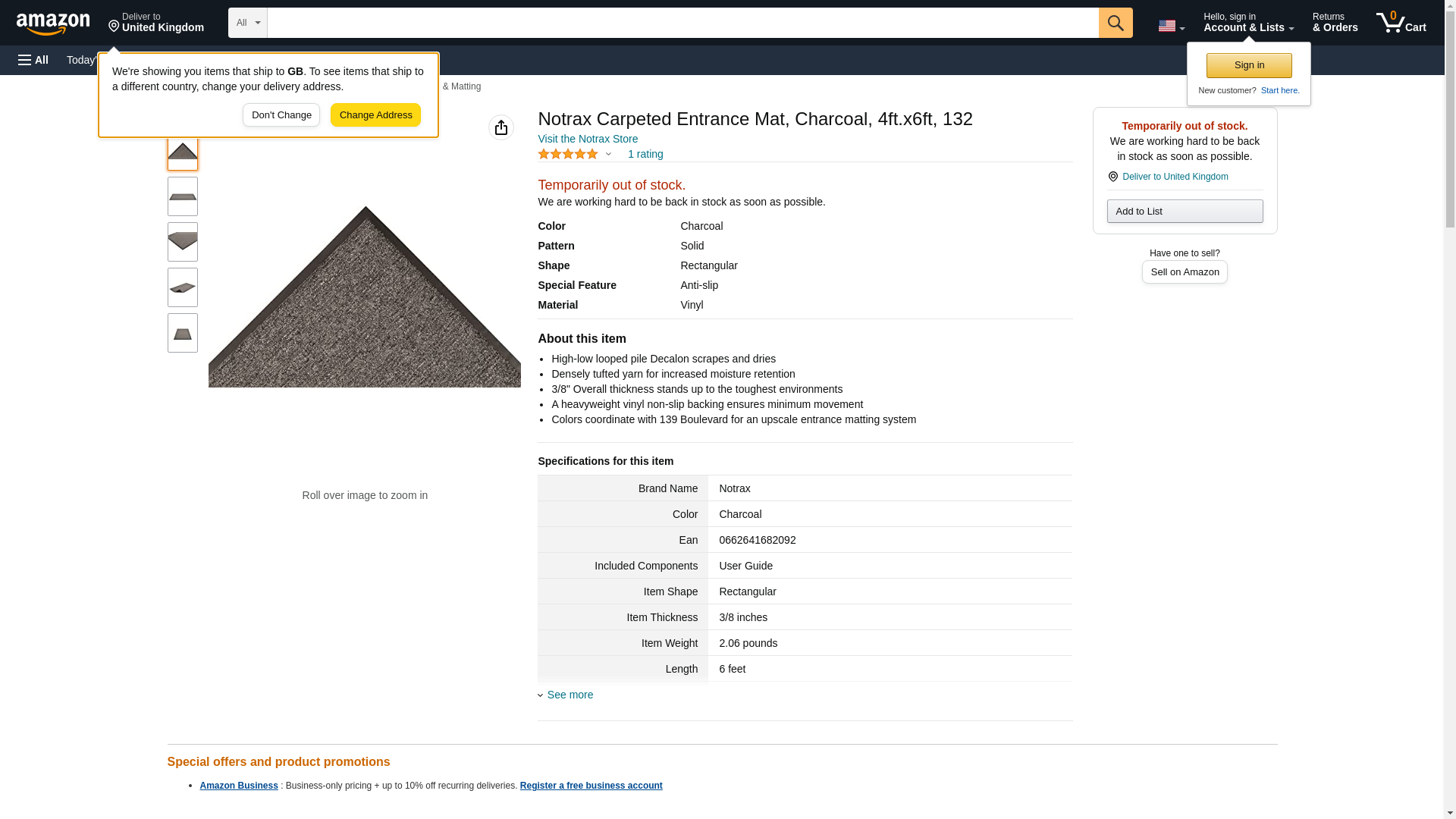Open the shopping cart
Screen dimensions: 1456x819
(x=1401, y=23)
